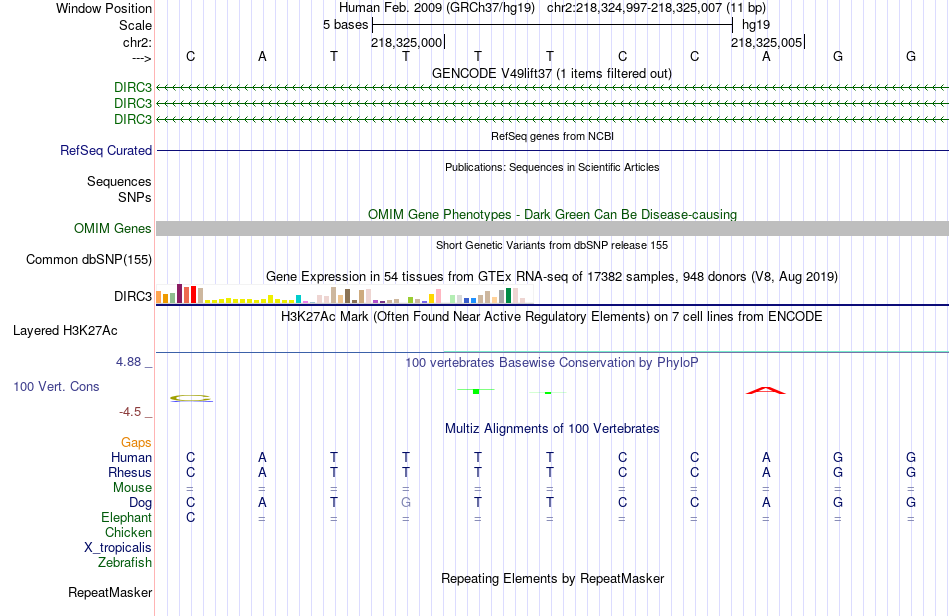Click the chr2: ruler label
The image size is (950, 616).
pyautogui.click(x=137, y=42)
